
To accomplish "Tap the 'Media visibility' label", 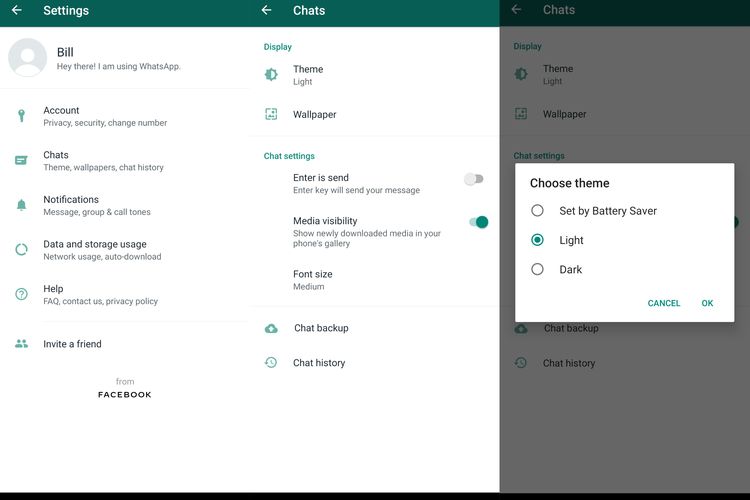I will (x=325, y=221).
